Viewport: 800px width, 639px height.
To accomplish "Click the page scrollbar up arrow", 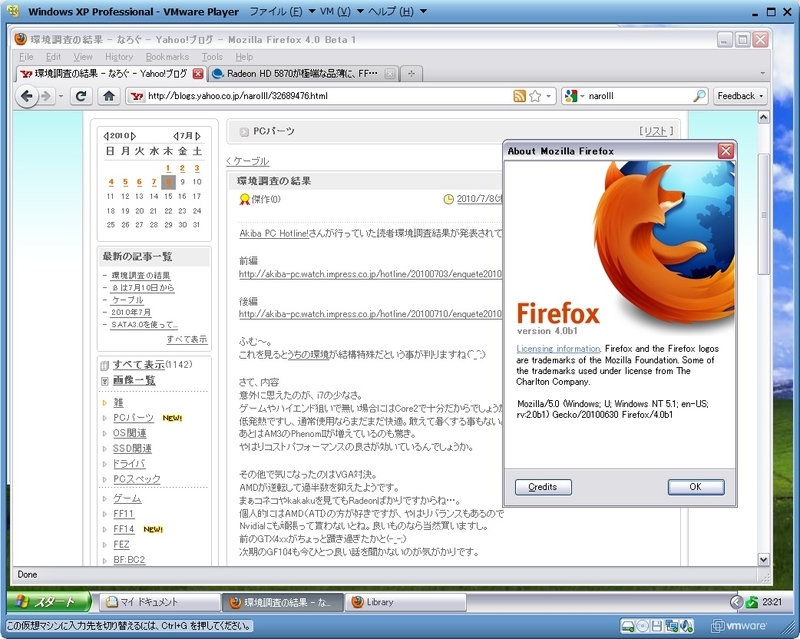I will (763, 117).
